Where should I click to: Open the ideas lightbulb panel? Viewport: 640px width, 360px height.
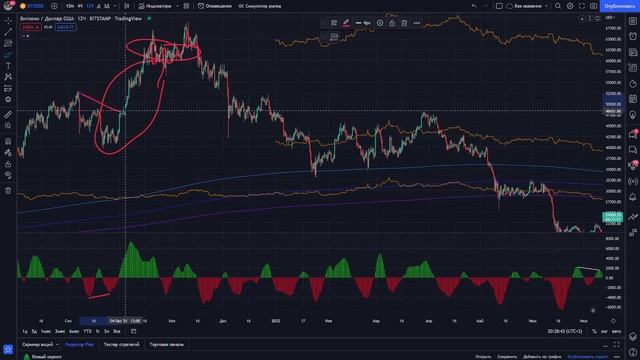tap(633, 115)
